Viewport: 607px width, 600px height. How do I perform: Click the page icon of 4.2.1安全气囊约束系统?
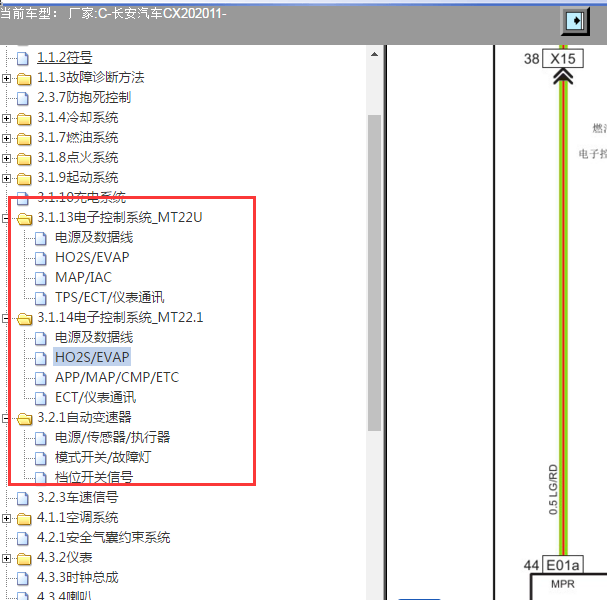(x=23, y=538)
